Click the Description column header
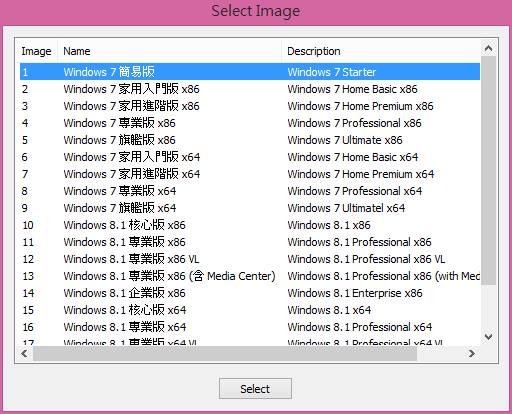This screenshot has height=414, width=512. [381, 51]
